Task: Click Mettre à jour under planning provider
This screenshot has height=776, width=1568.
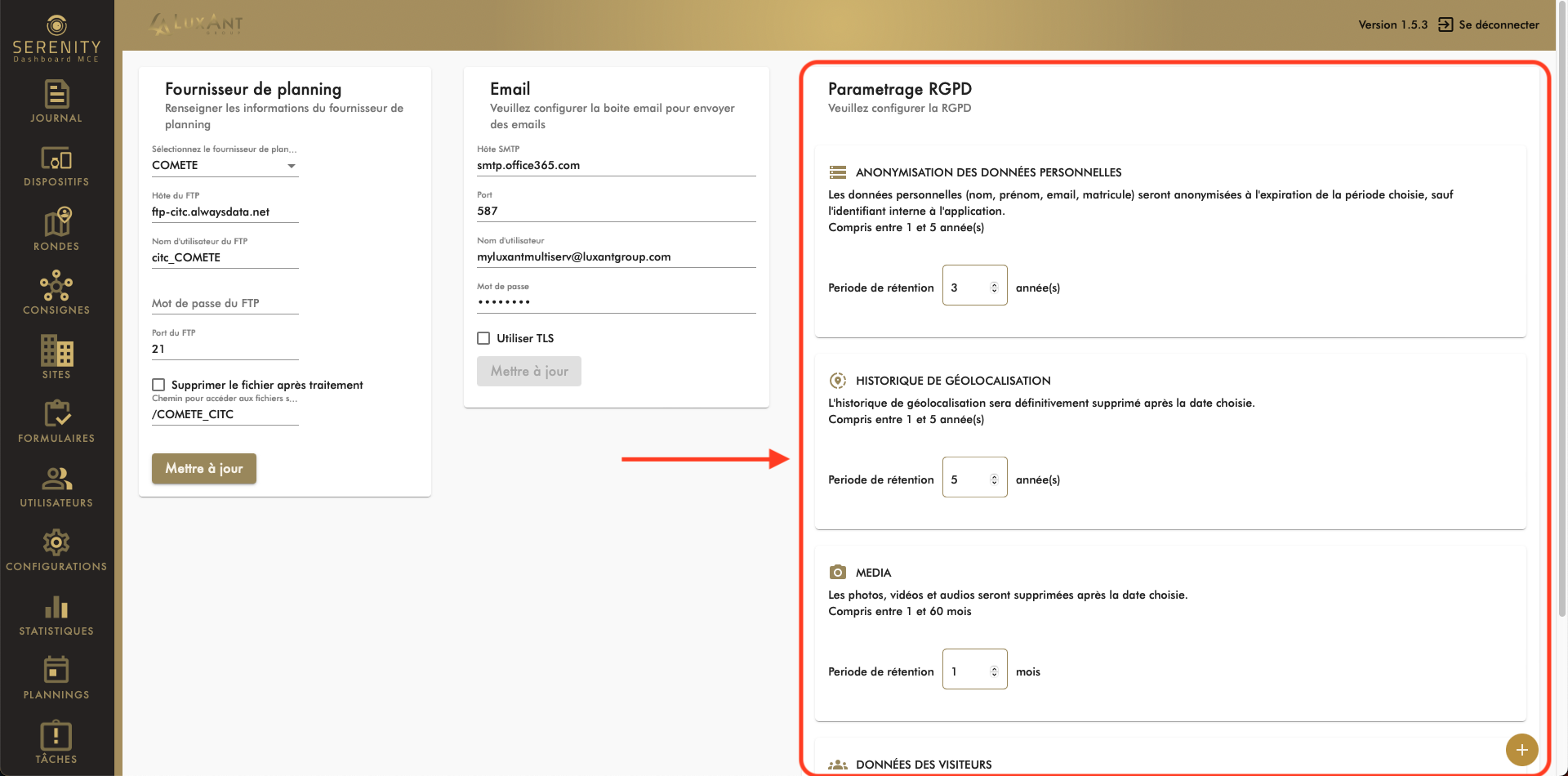Action: click(204, 469)
